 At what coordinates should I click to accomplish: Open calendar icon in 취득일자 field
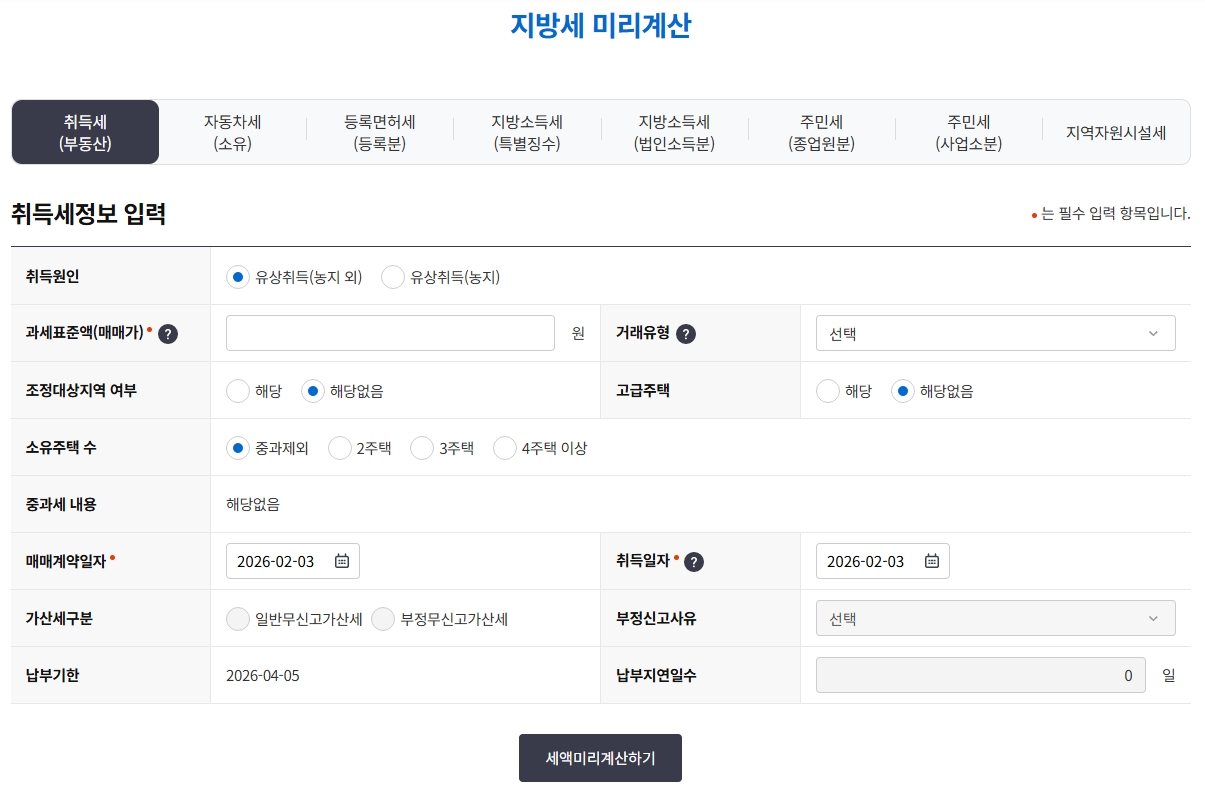931,561
